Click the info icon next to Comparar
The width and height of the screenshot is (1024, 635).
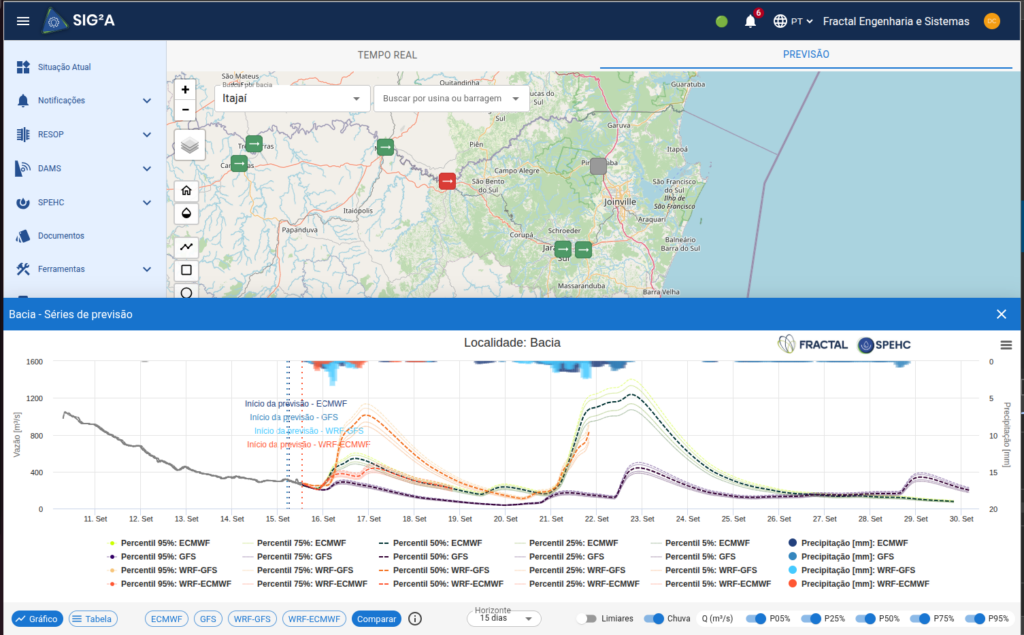click(415, 619)
